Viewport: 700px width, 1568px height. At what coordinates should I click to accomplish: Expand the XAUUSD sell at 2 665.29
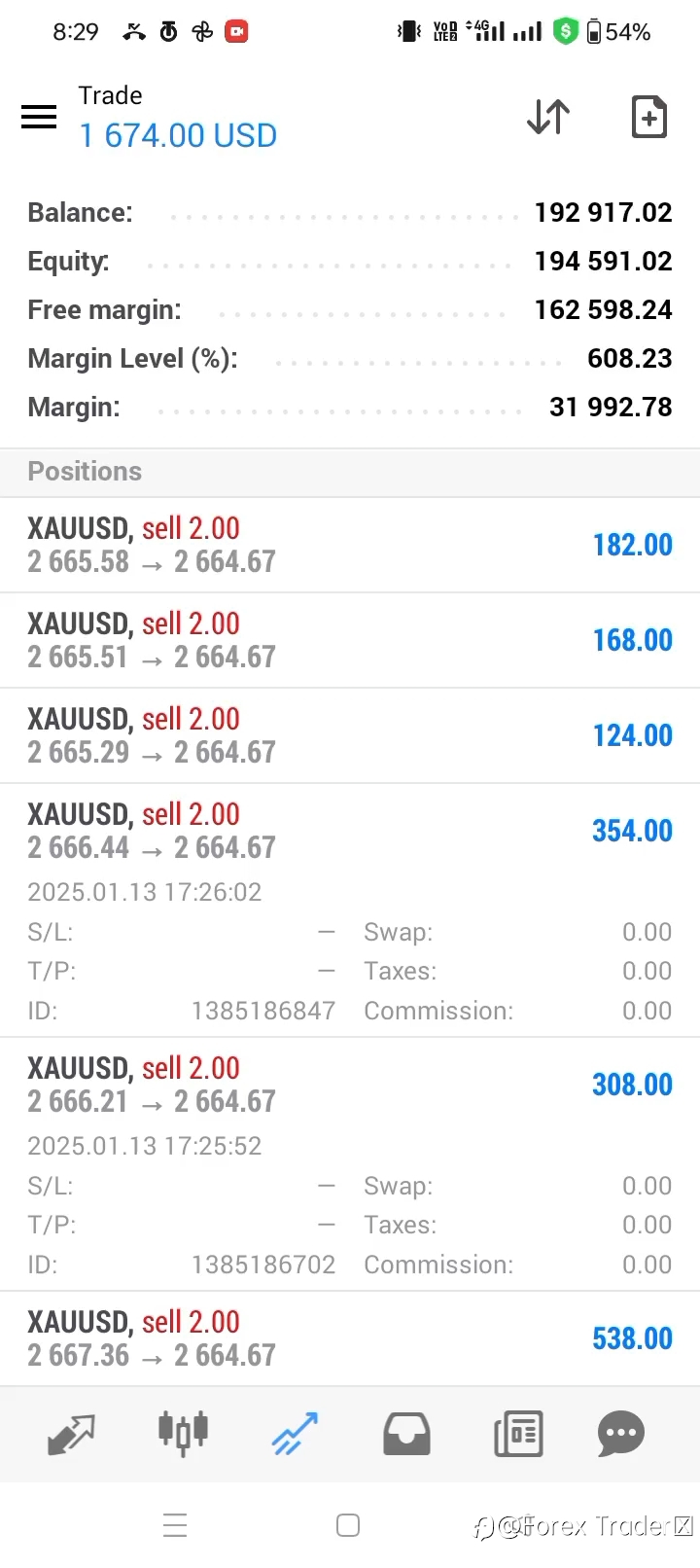(350, 735)
